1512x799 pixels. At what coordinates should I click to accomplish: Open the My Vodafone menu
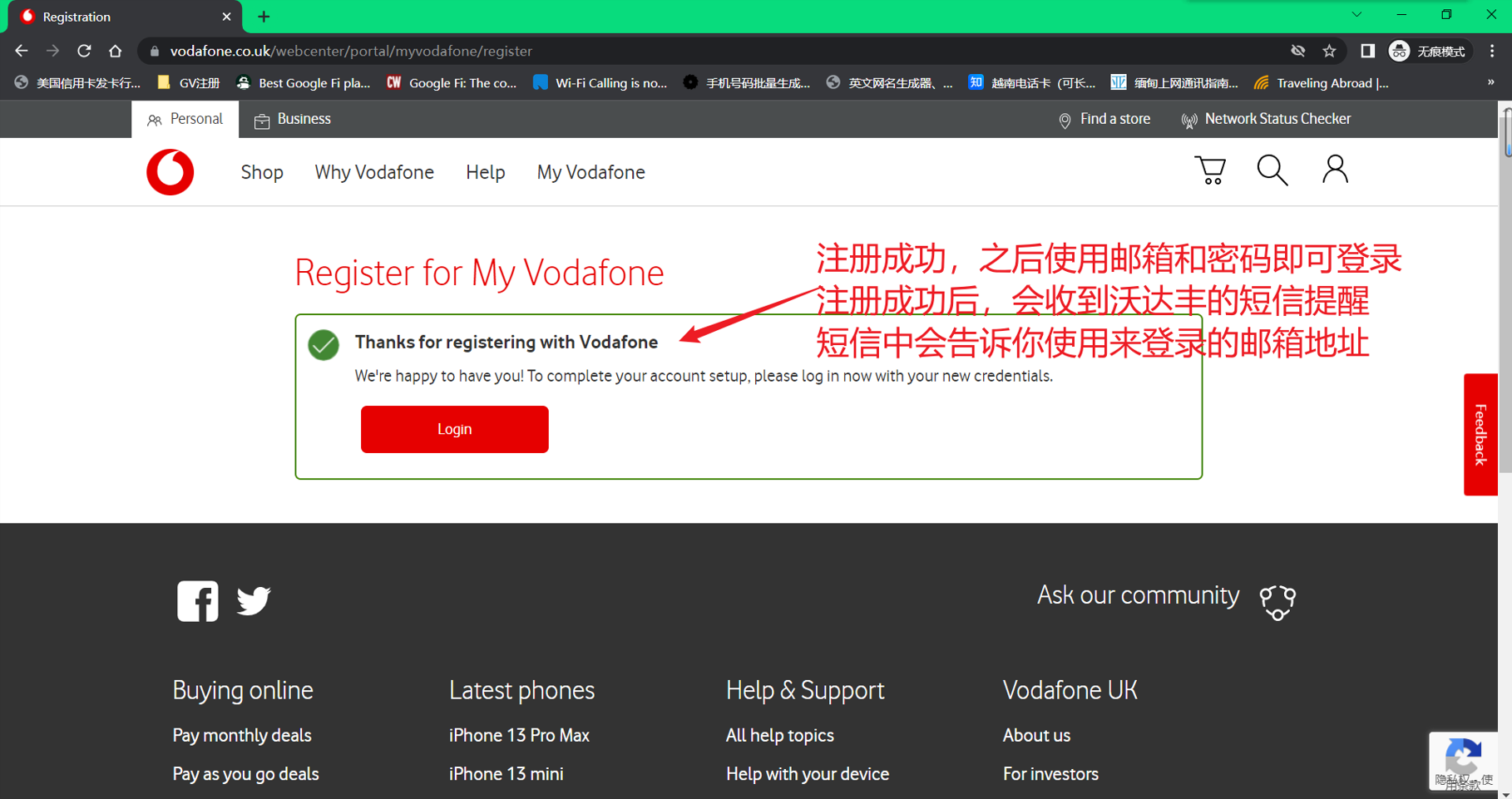590,172
